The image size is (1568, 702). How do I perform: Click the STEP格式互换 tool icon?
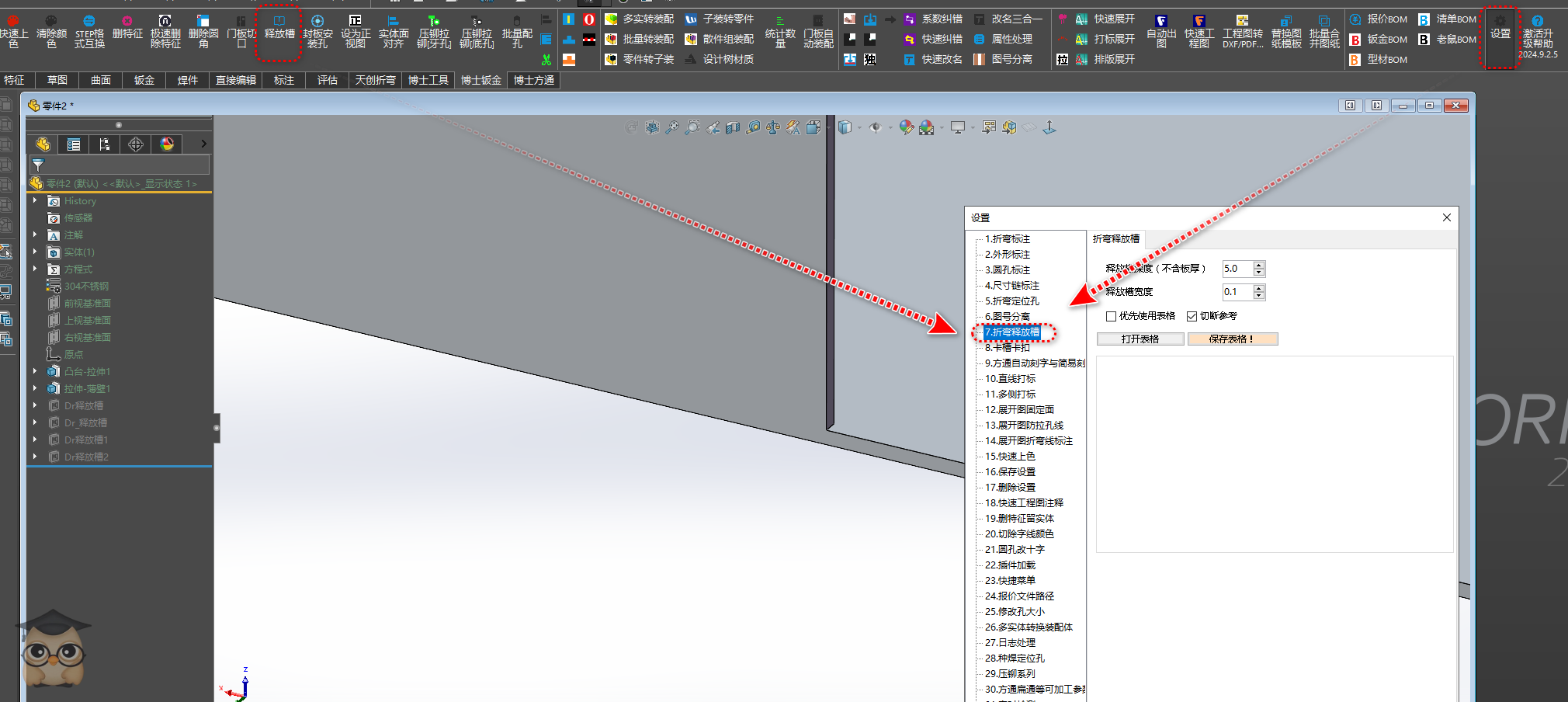point(89,31)
